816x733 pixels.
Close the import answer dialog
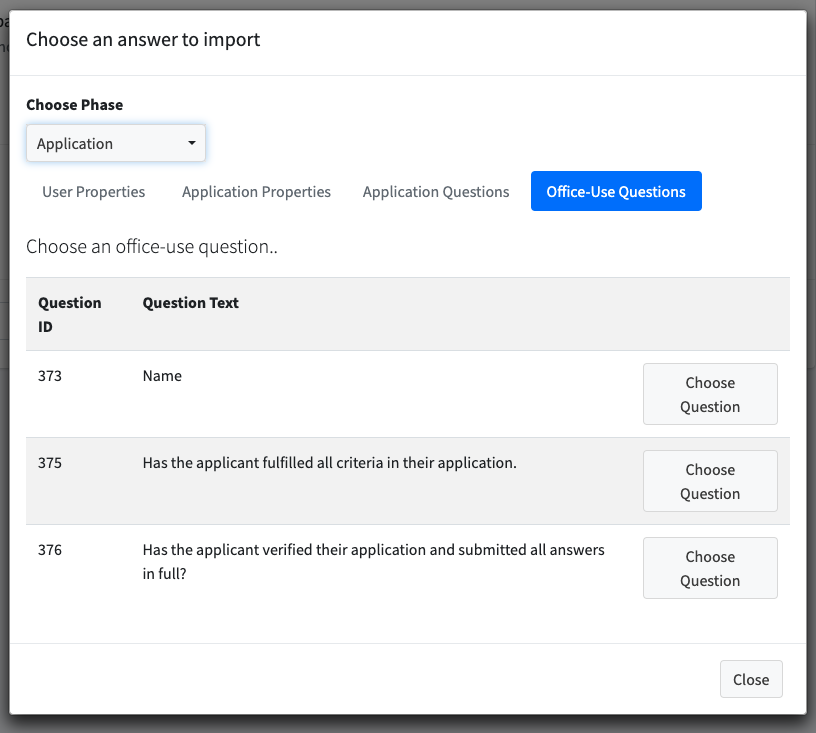751,679
